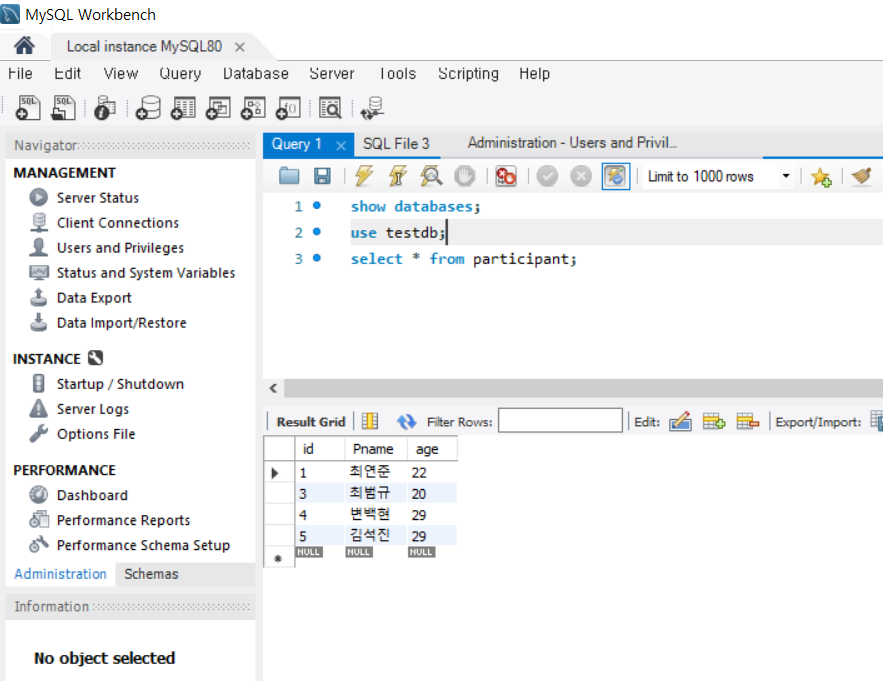Create a new stored procedure toolbar icon
The height and width of the screenshot is (681, 883).
pyautogui.click(x=253, y=108)
